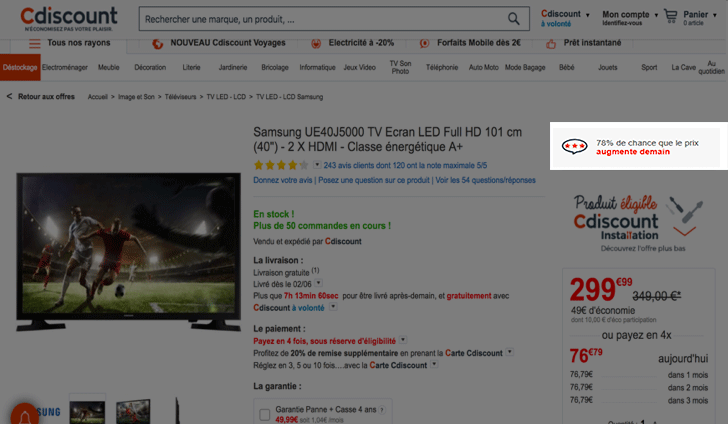Click Posez une question sur ce produit
Viewport: 728px width, 424px height.
(x=374, y=180)
